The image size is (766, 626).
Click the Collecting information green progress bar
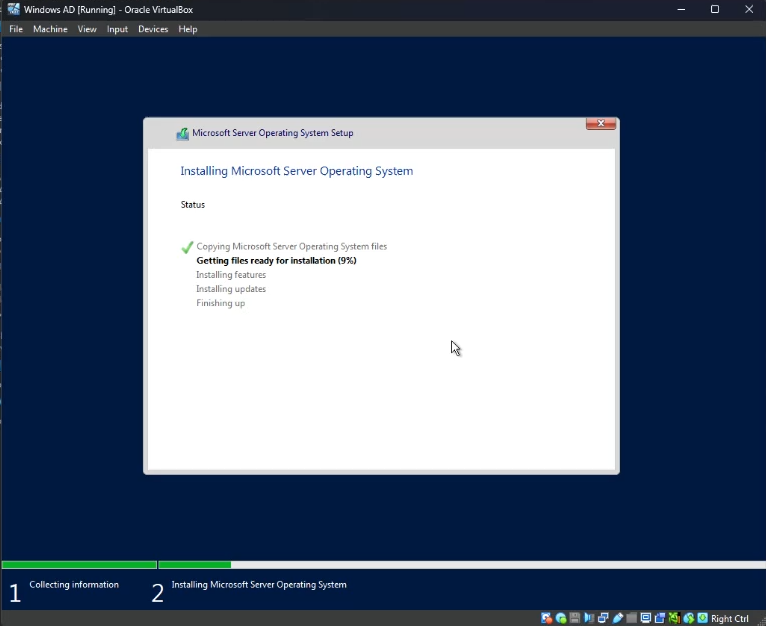79,565
